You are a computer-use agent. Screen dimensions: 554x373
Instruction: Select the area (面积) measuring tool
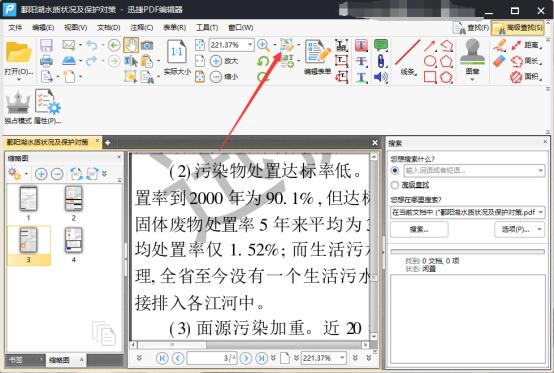click(526, 76)
